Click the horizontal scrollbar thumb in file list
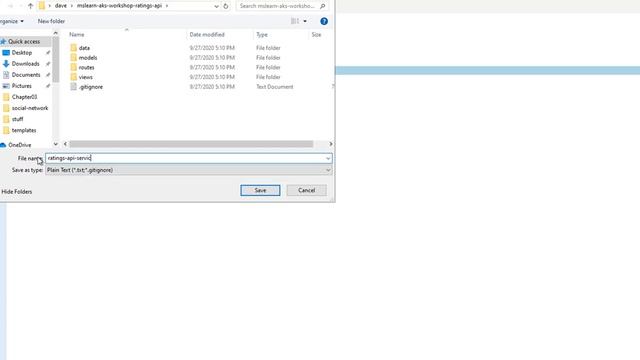The height and width of the screenshot is (360, 640). pyautogui.click(x=191, y=144)
